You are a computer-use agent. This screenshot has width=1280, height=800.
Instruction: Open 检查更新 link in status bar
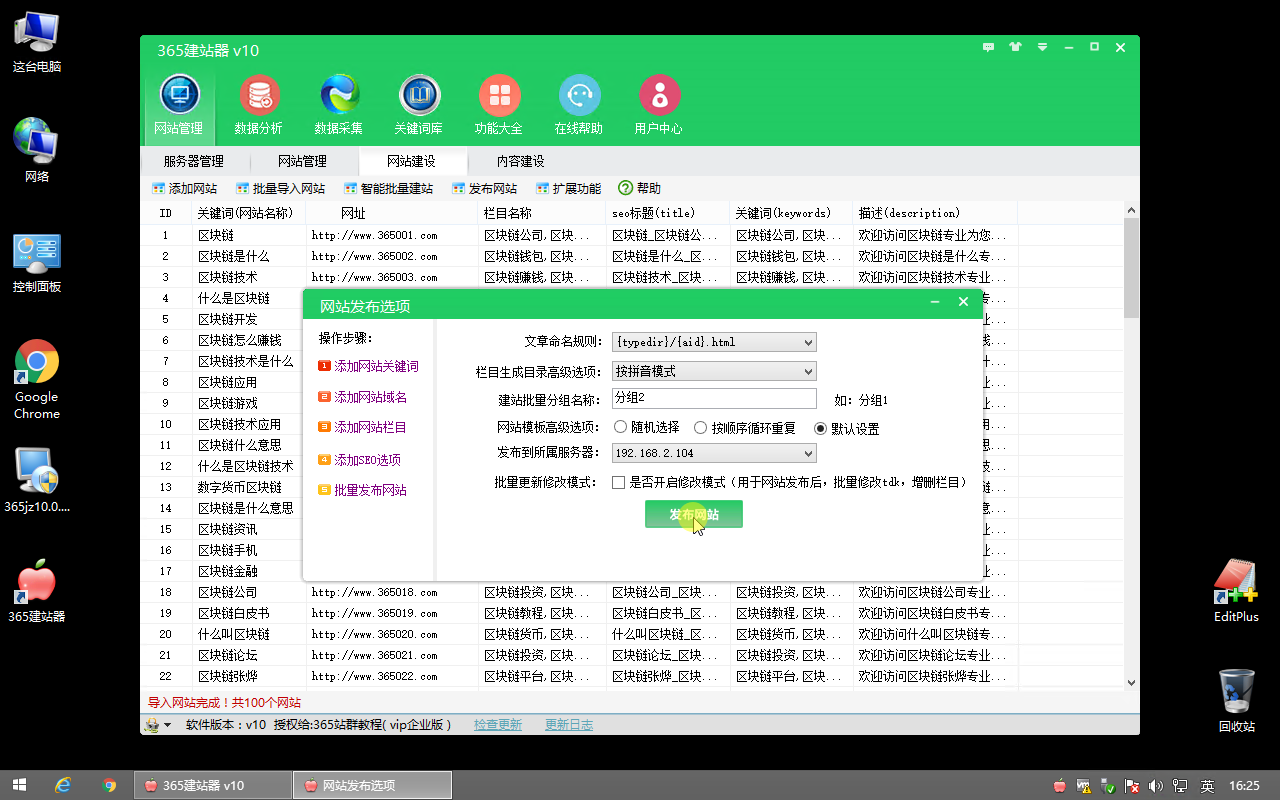498,725
